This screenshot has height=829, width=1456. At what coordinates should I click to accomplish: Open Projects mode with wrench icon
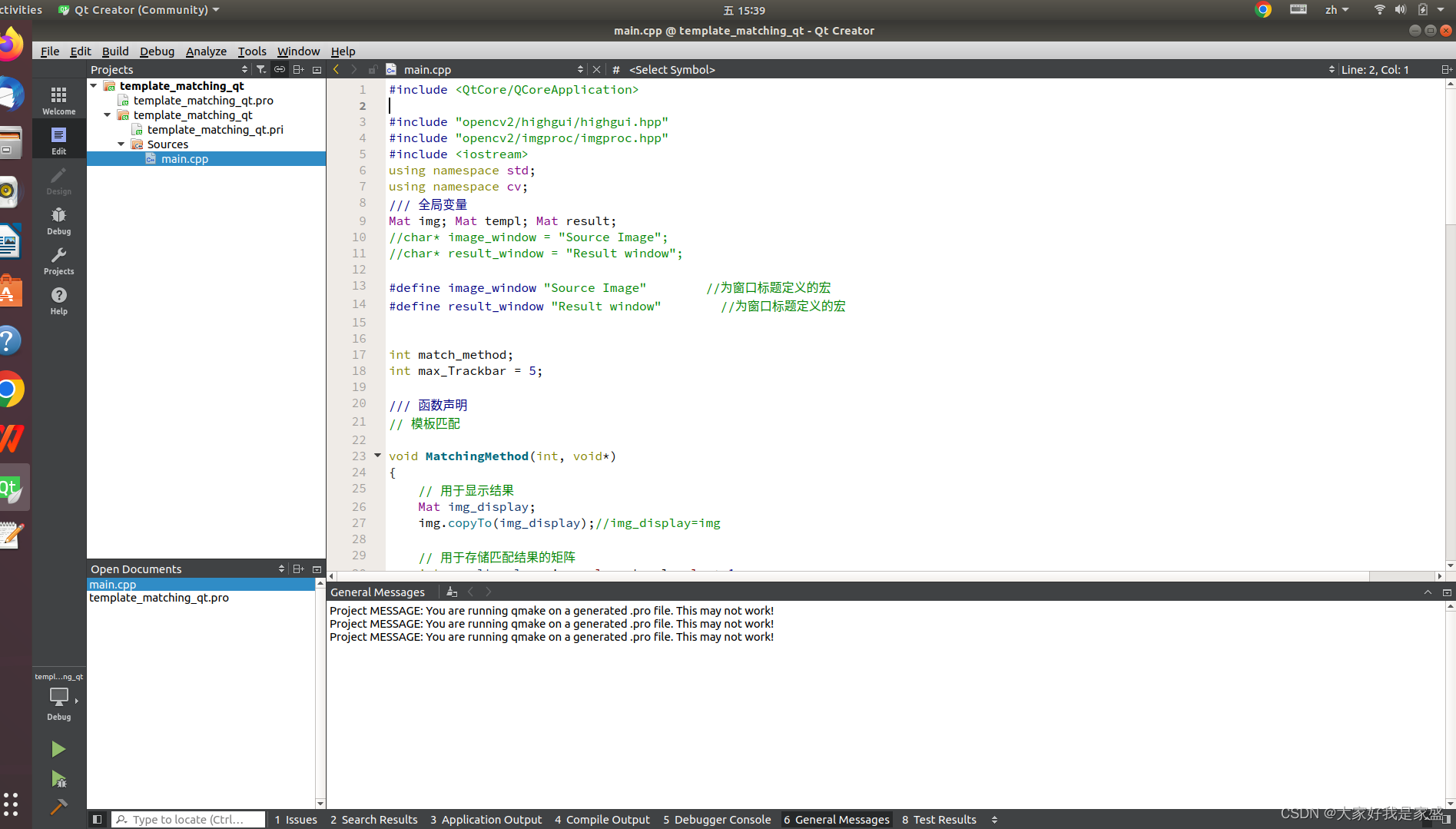pos(58,260)
